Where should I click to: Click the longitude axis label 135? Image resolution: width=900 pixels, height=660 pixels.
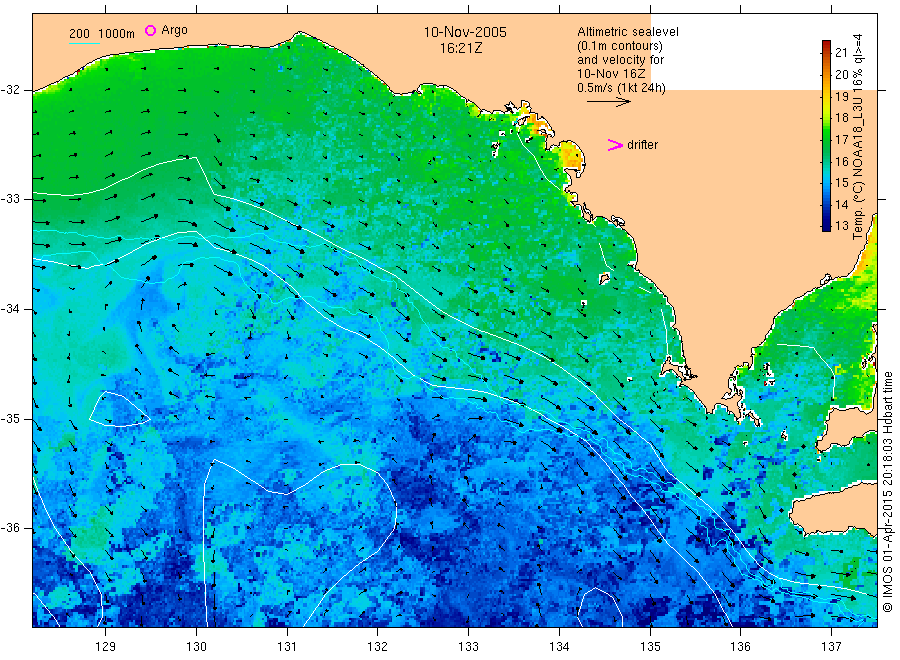click(650, 647)
